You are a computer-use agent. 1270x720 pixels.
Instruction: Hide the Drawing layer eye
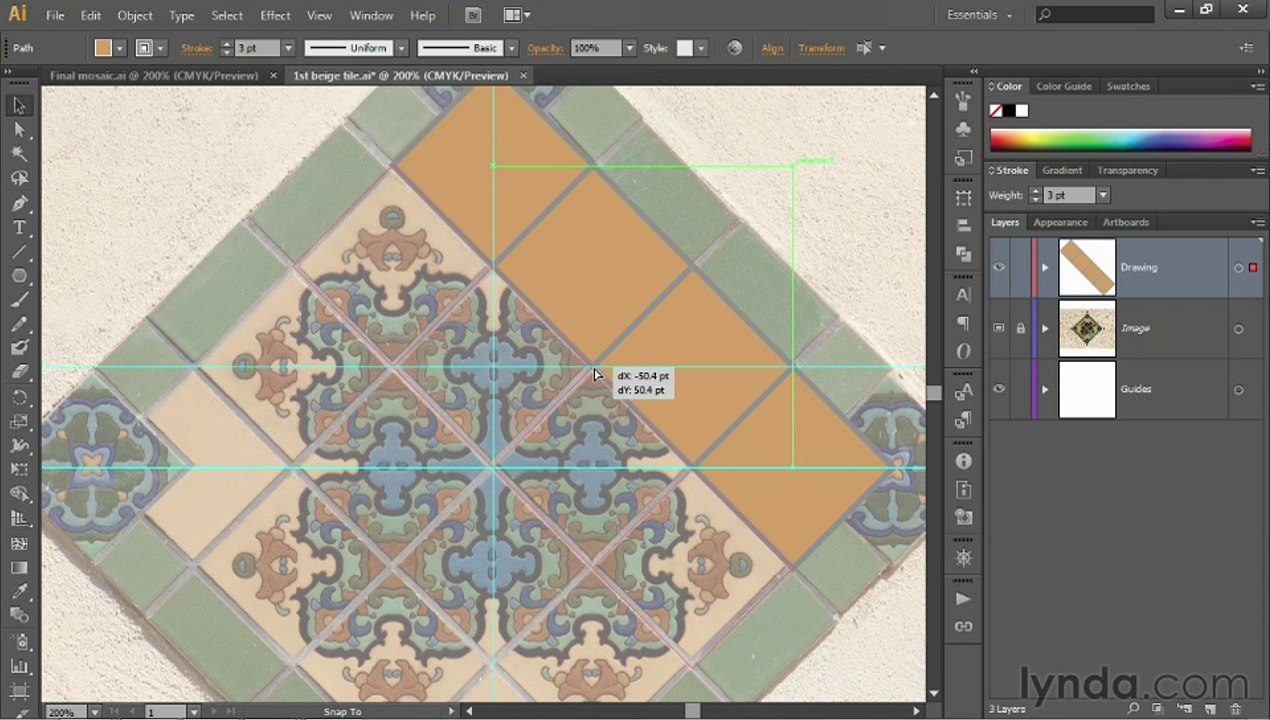click(999, 267)
